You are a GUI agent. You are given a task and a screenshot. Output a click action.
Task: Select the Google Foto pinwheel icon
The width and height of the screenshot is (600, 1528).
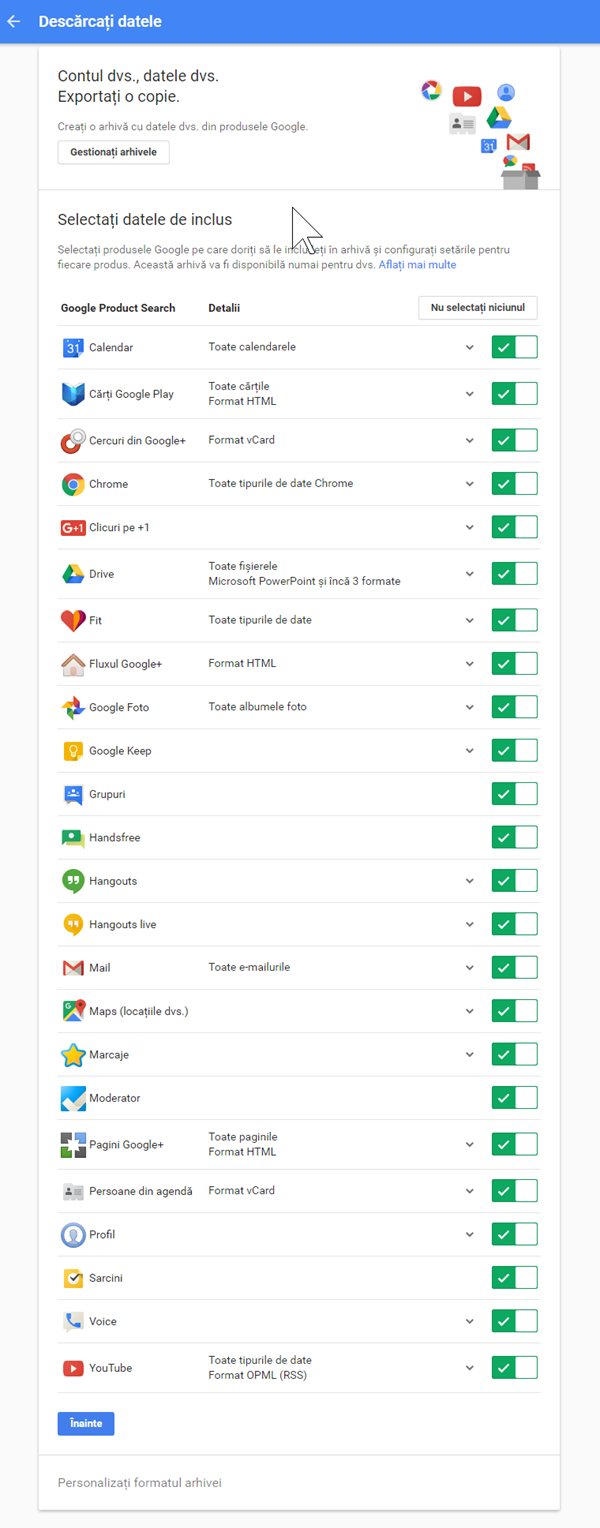click(72, 708)
